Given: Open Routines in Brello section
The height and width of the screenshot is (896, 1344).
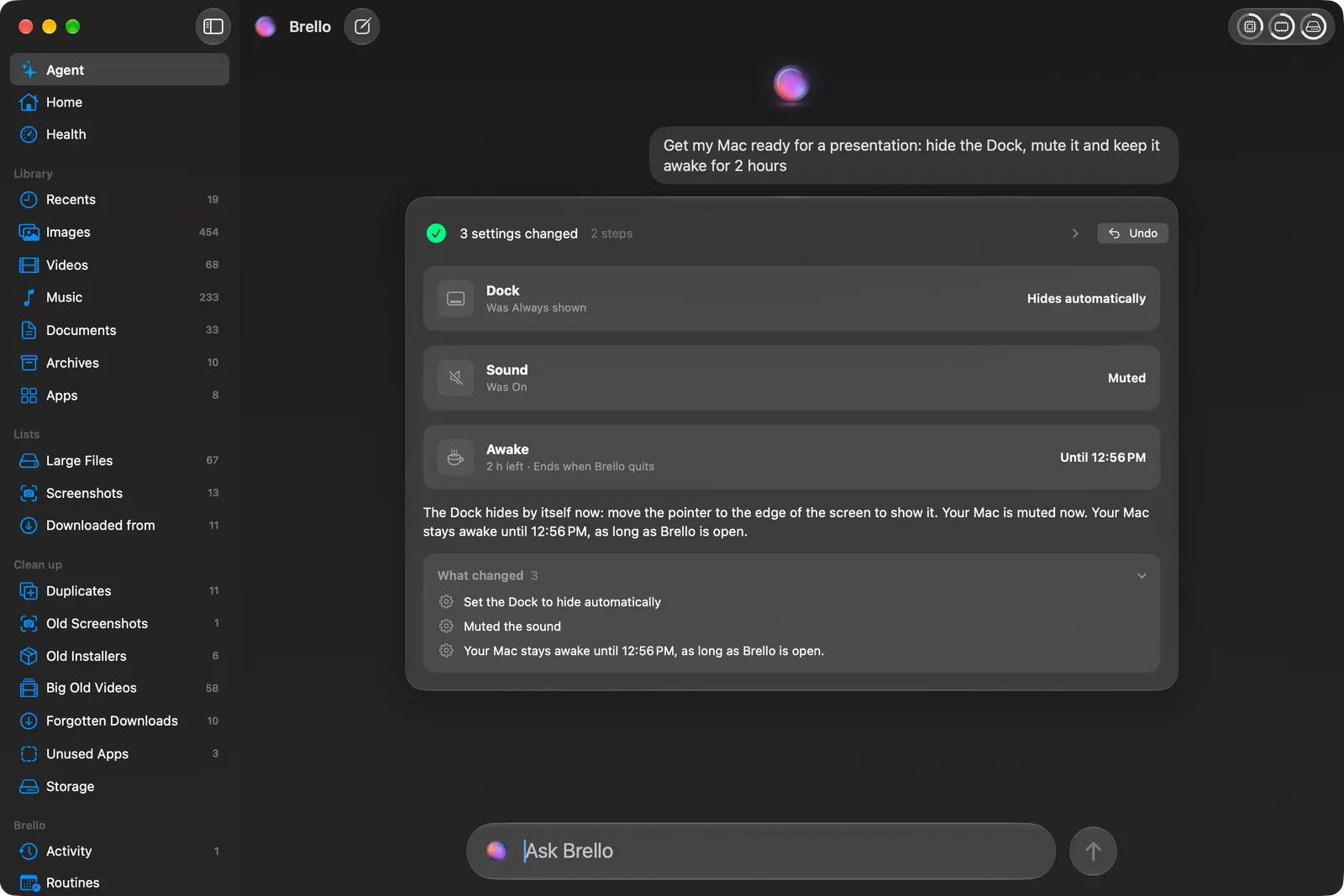Looking at the screenshot, I should click(119, 883).
